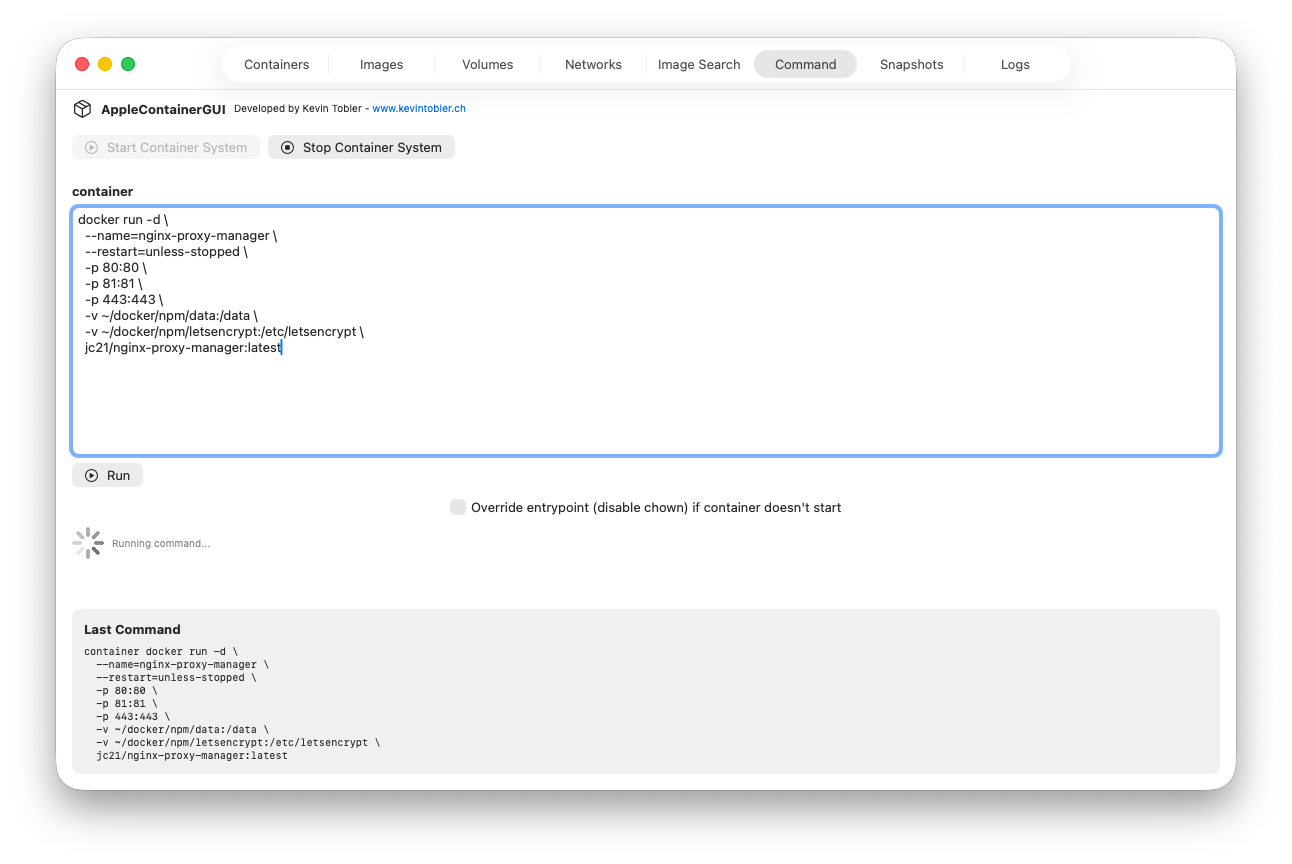Click inside the docker command text area
This screenshot has width=1292, height=864.
point(645,330)
